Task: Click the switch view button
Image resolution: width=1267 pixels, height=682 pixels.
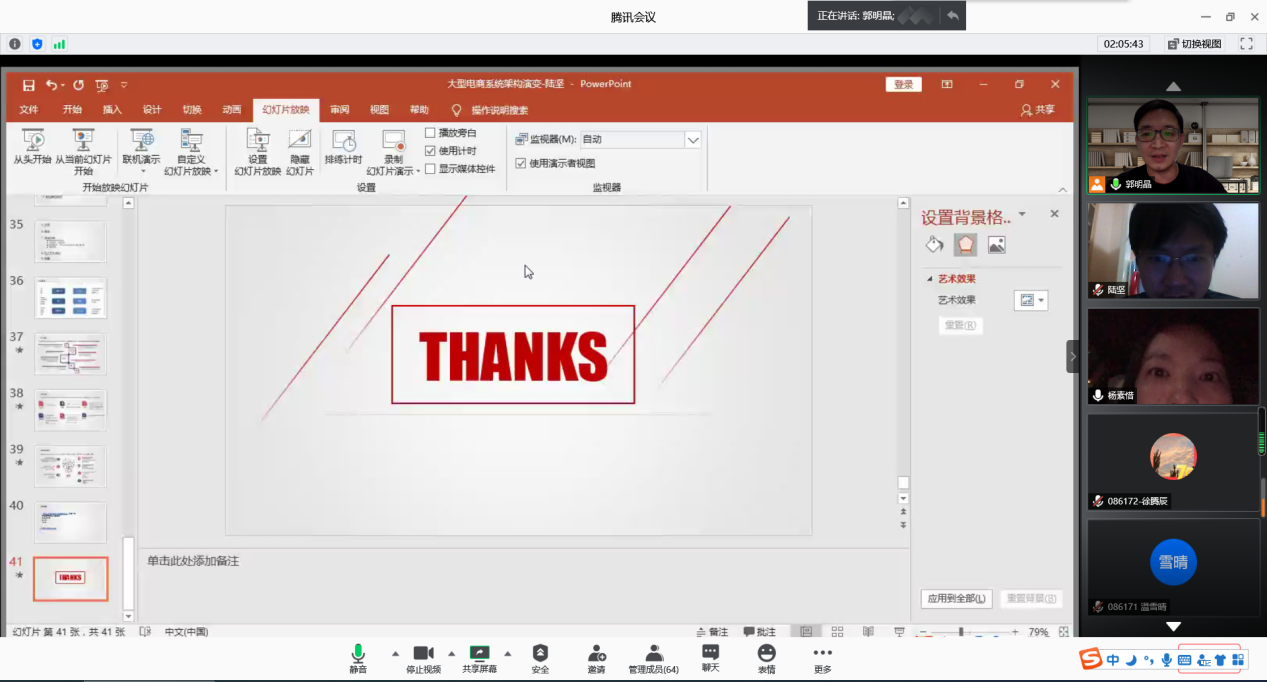Action: click(x=1194, y=44)
